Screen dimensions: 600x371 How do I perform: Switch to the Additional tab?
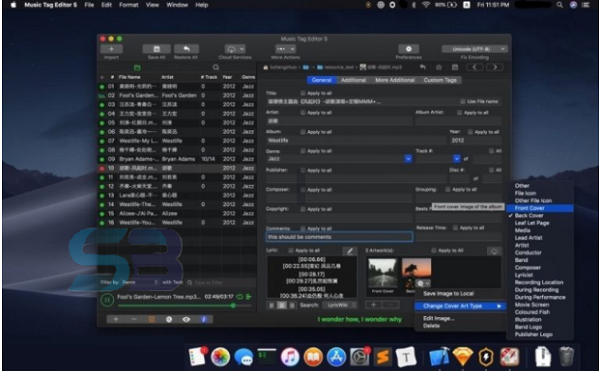[x=353, y=80]
